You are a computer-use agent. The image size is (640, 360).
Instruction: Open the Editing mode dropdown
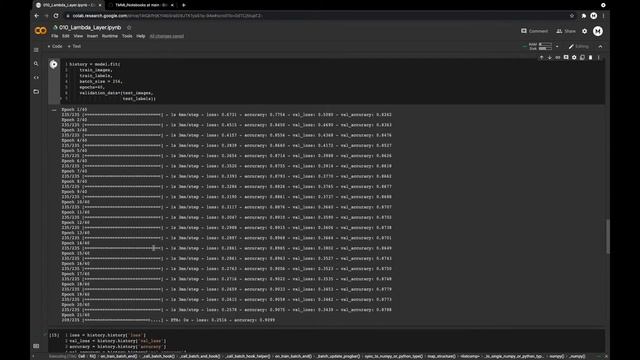click(579, 47)
